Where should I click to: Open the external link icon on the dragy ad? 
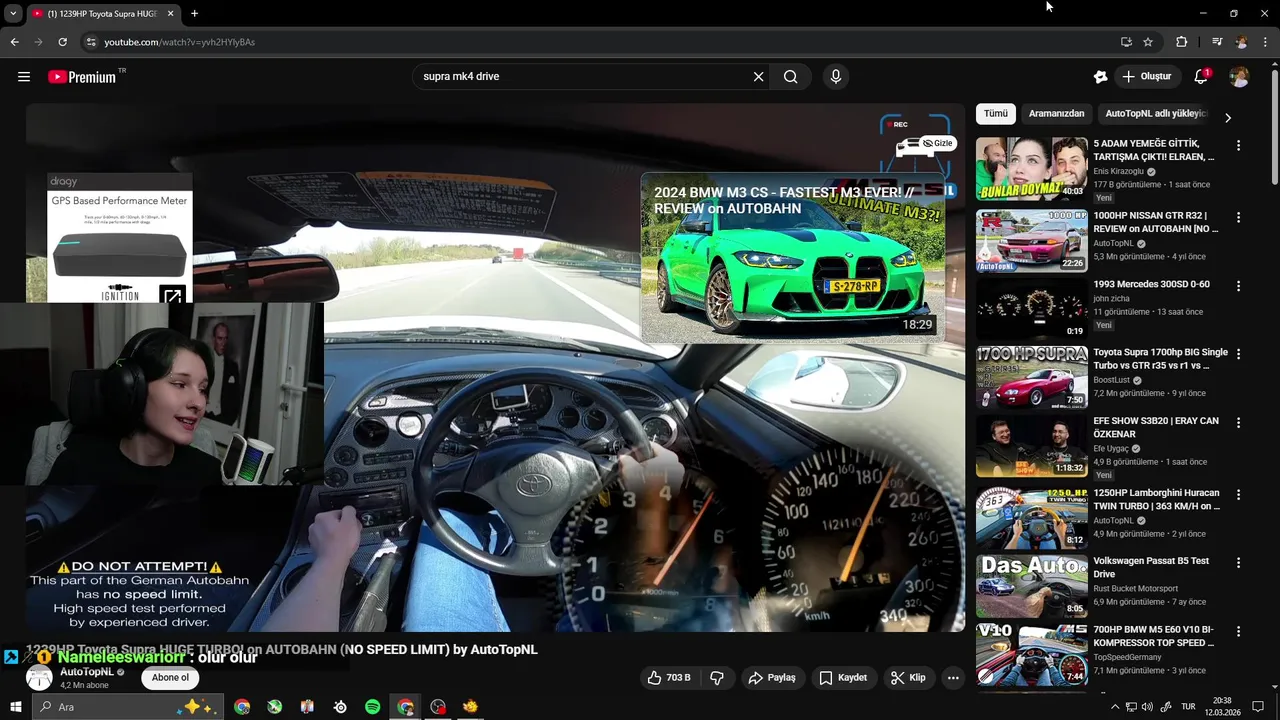pyautogui.click(x=172, y=295)
